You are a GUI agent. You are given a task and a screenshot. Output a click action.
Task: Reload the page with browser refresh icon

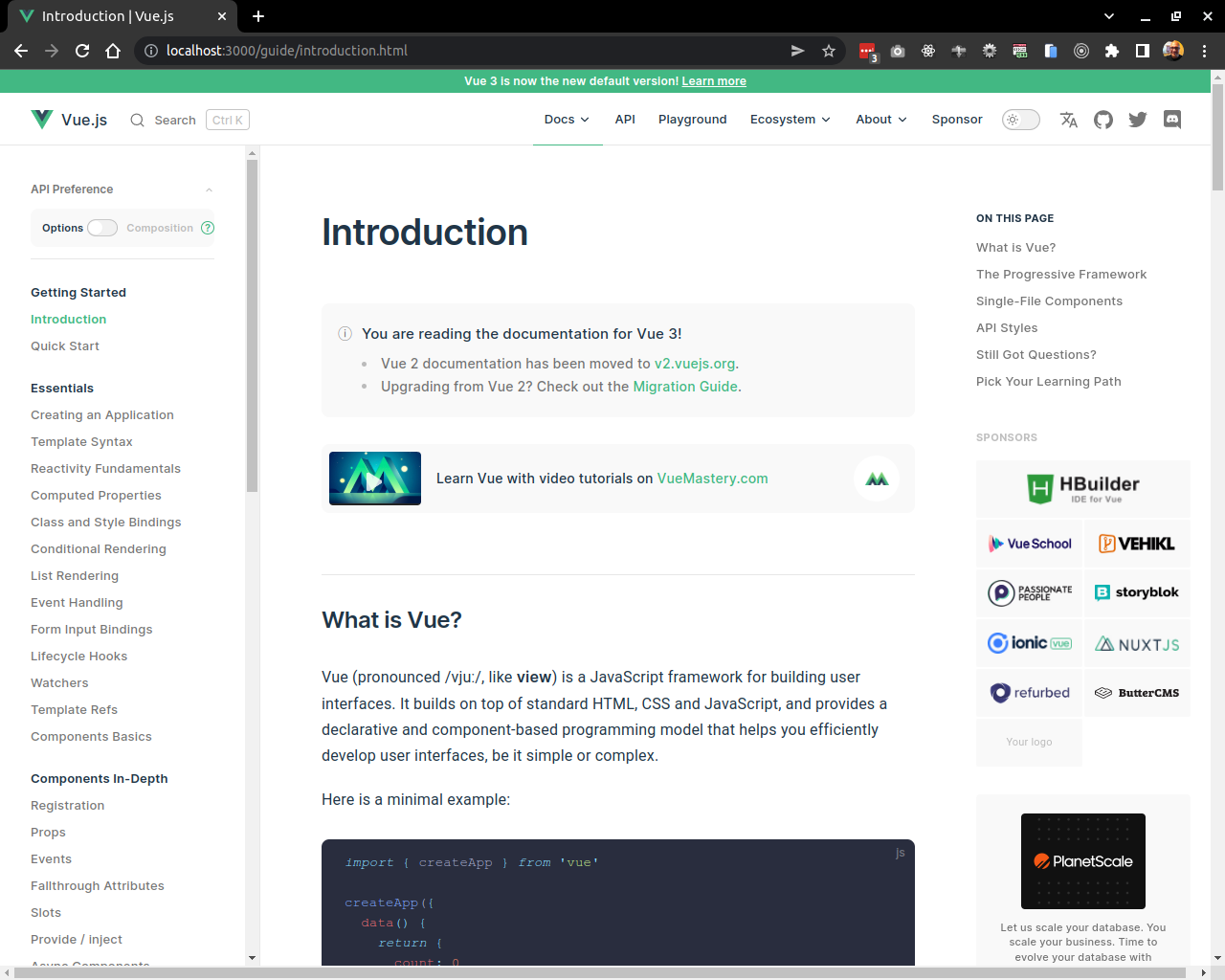click(82, 51)
